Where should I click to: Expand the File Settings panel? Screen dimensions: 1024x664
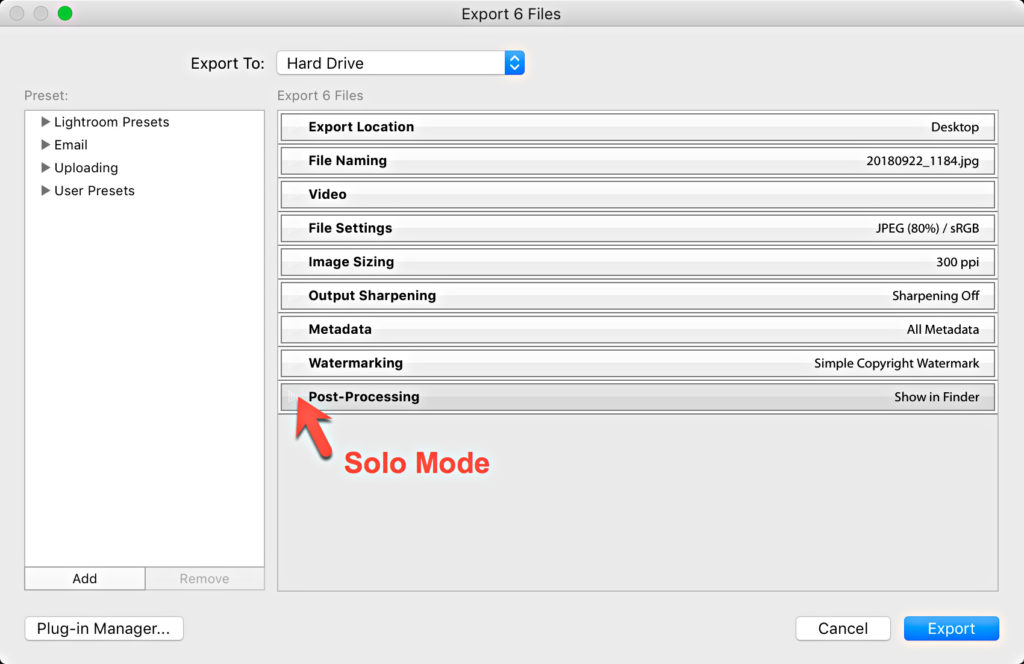[637, 228]
